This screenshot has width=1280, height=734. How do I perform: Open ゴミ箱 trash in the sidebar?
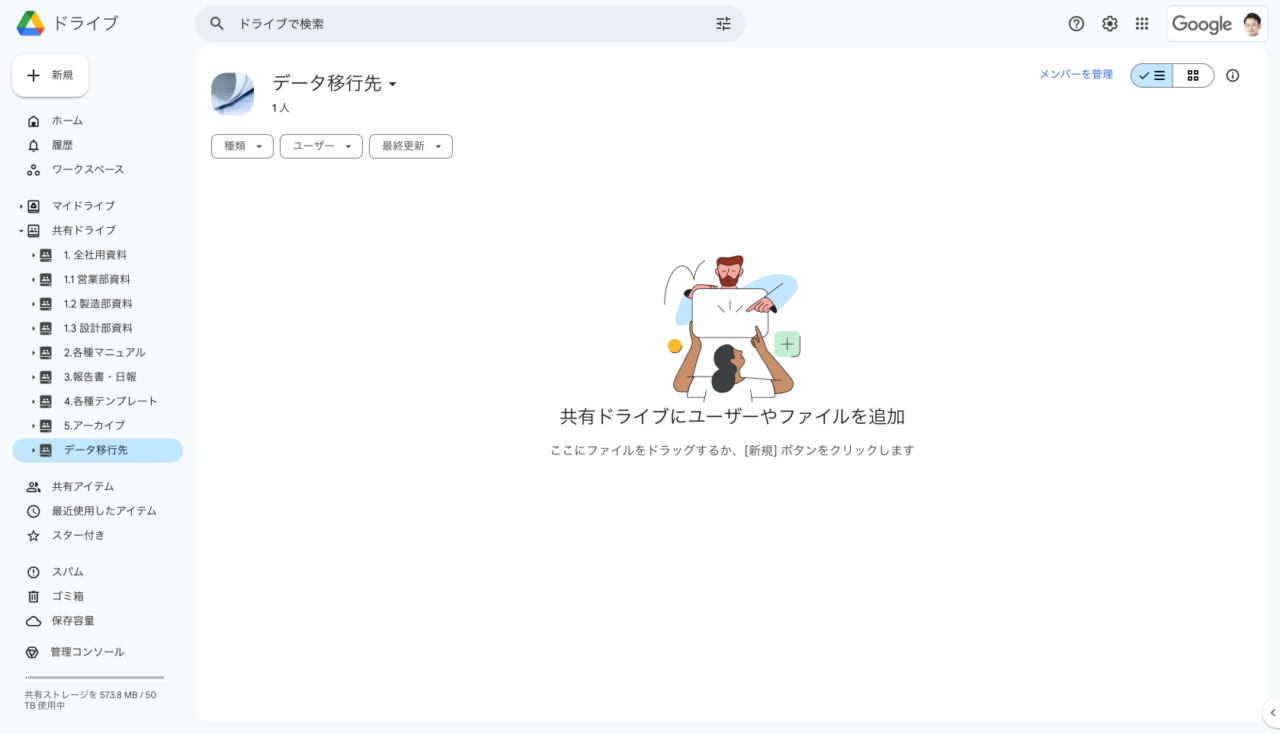coord(68,596)
